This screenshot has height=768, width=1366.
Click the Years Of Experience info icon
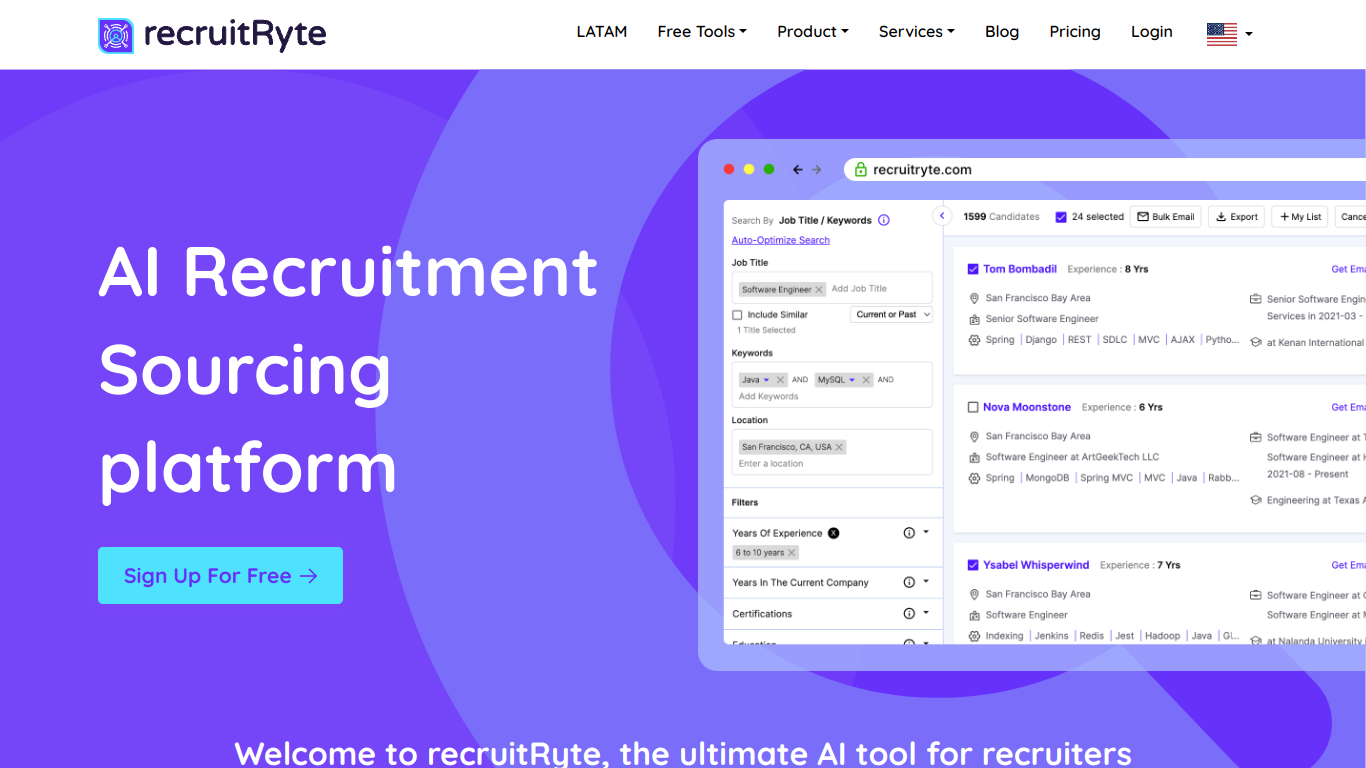pos(909,533)
